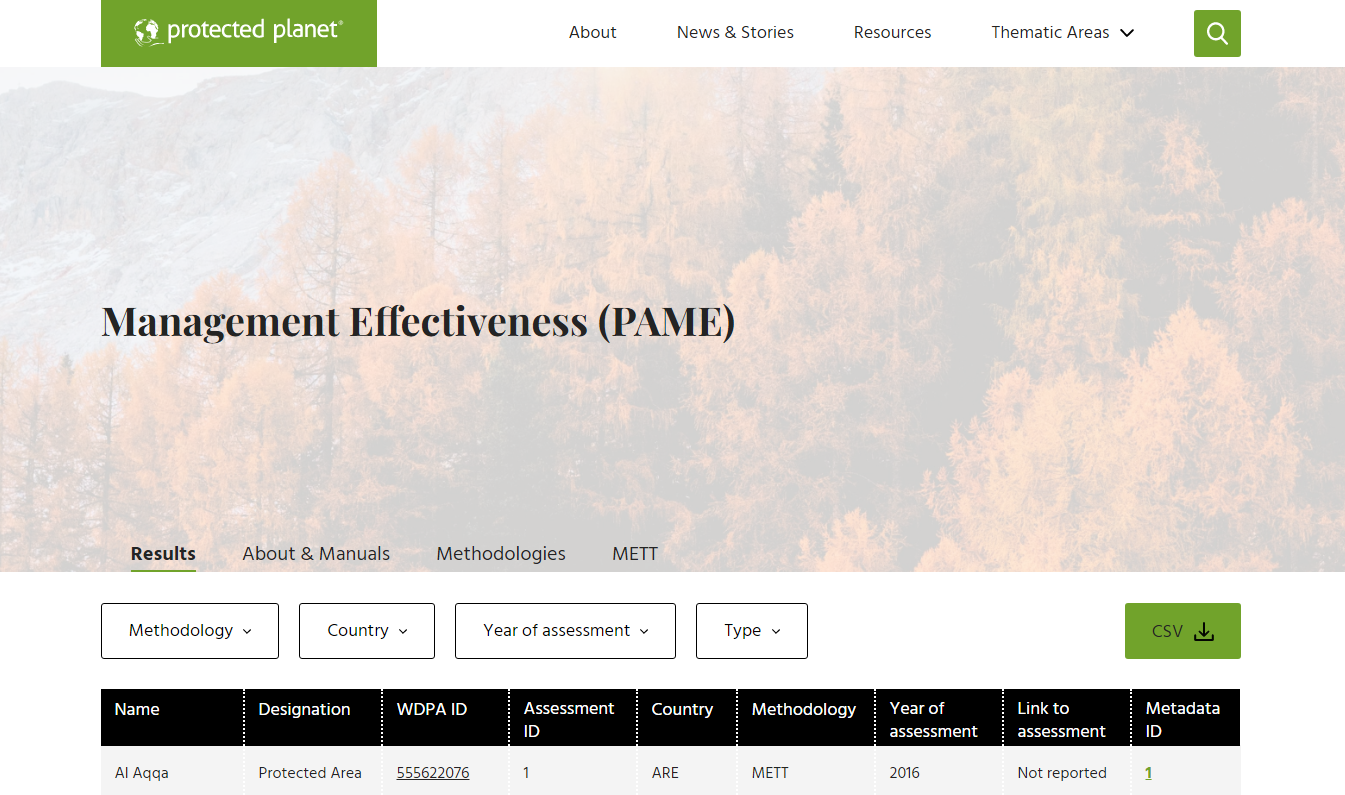Open the Resources navigation link

pyautogui.click(x=892, y=32)
